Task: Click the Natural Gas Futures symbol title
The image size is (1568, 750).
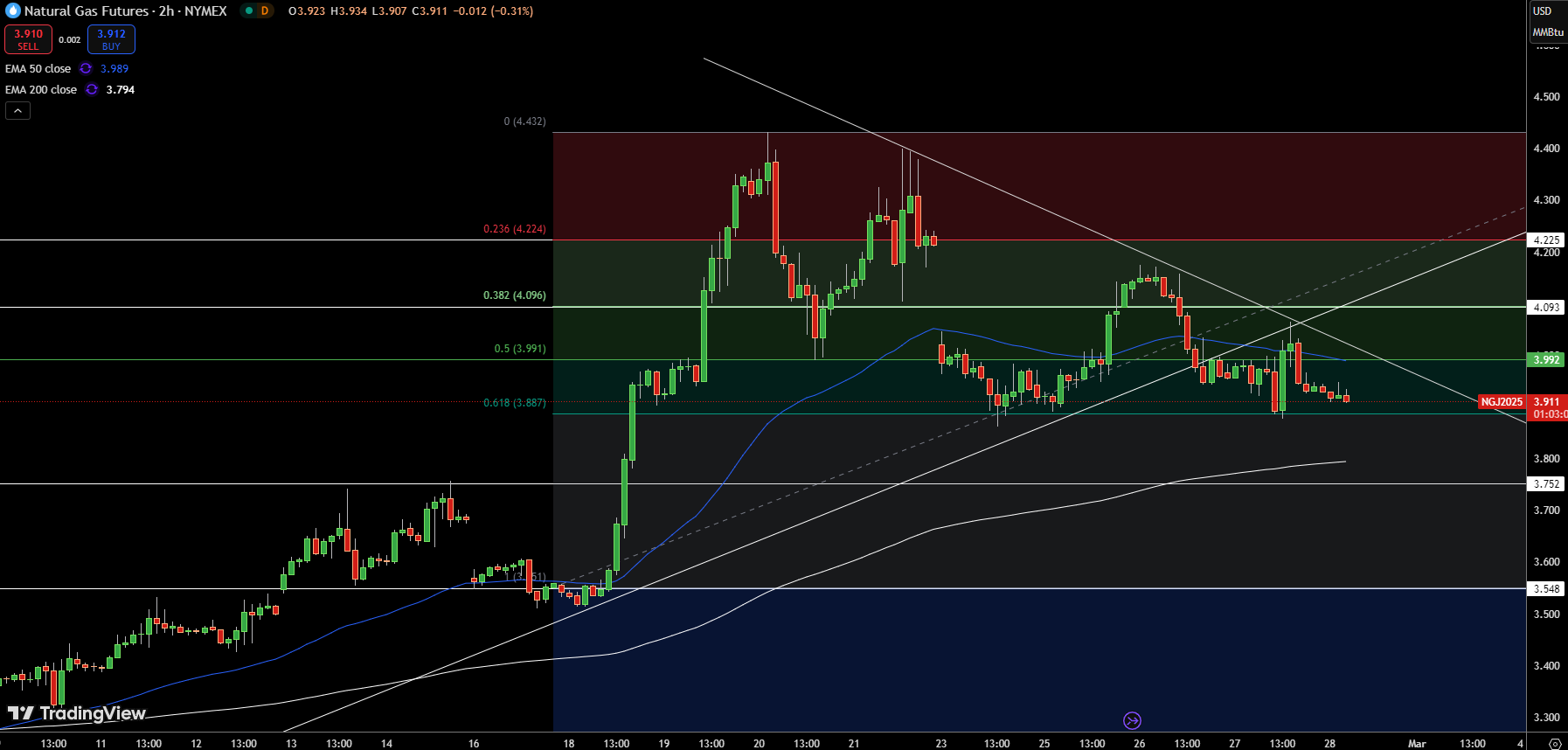Action: (x=125, y=10)
